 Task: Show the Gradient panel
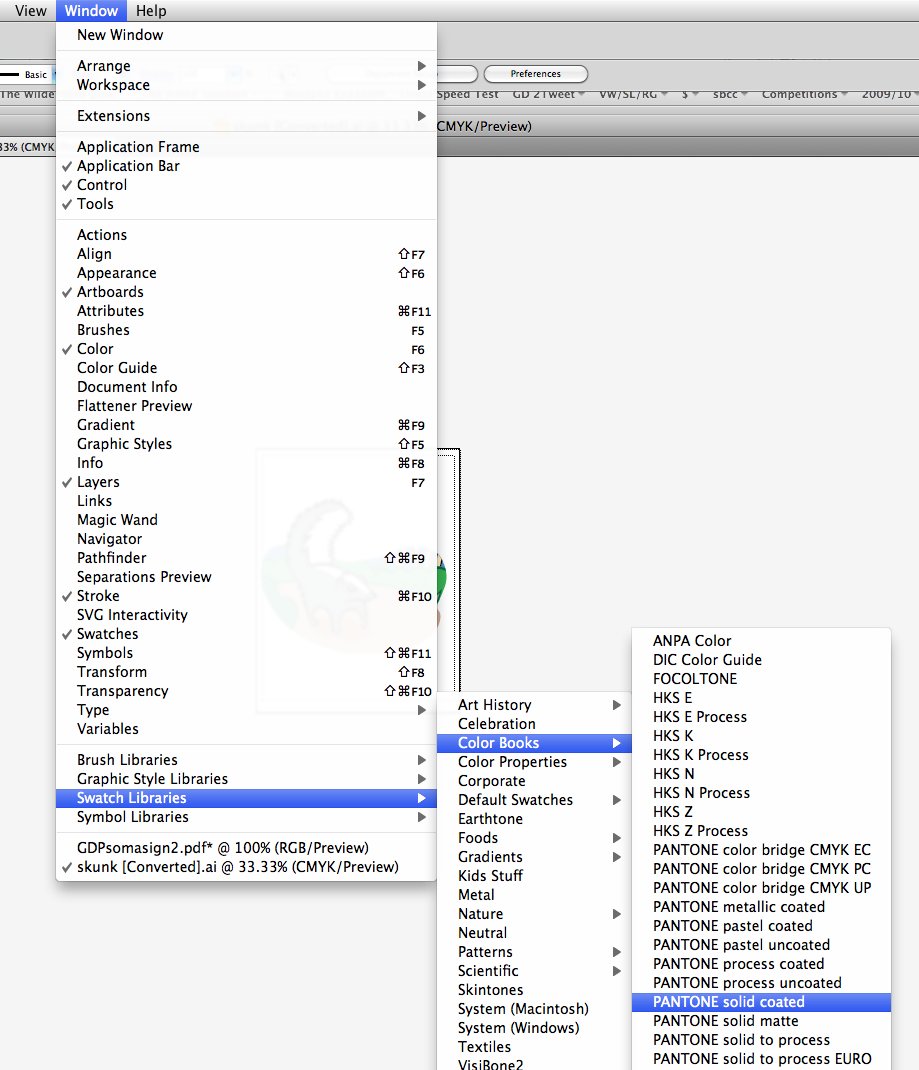(x=246, y=425)
